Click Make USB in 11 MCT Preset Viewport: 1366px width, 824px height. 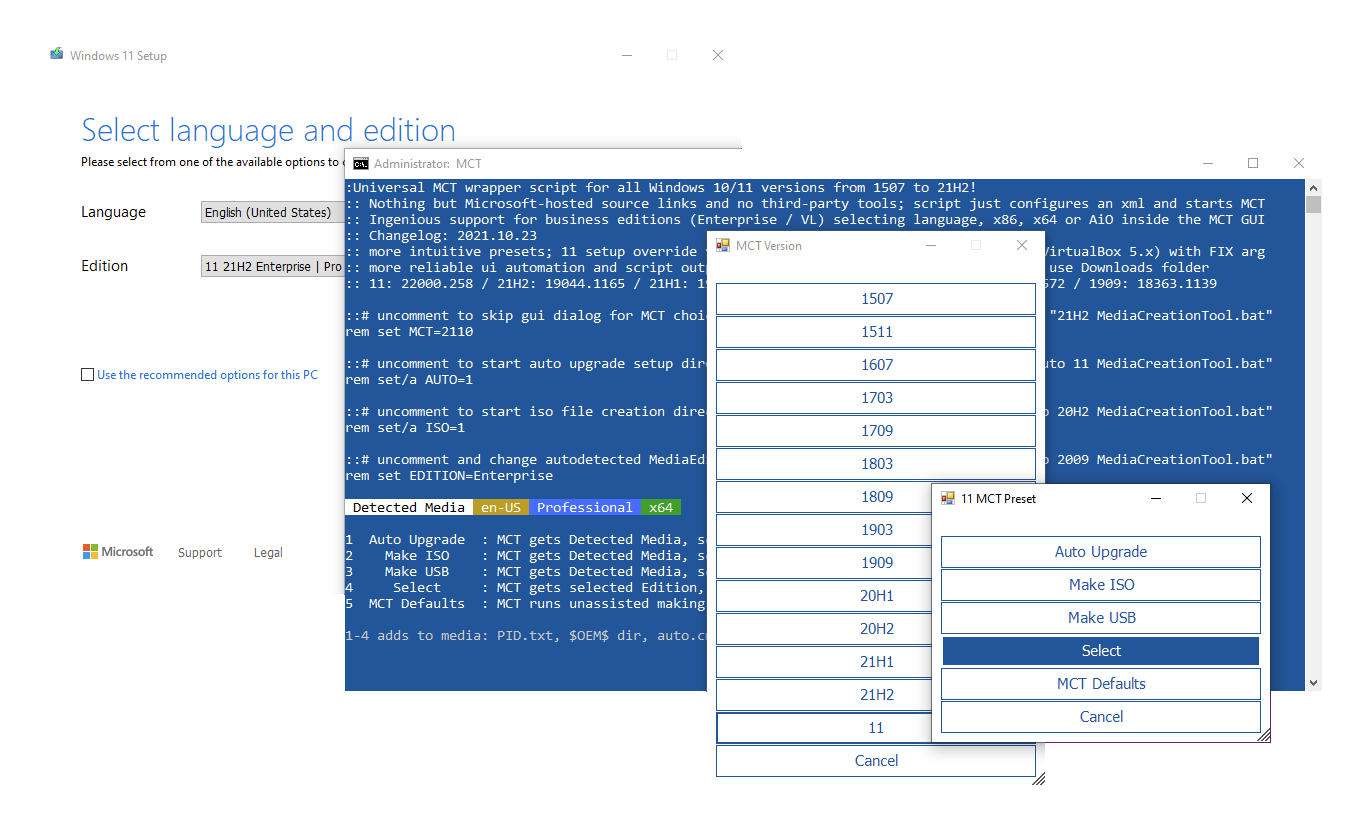[1100, 617]
